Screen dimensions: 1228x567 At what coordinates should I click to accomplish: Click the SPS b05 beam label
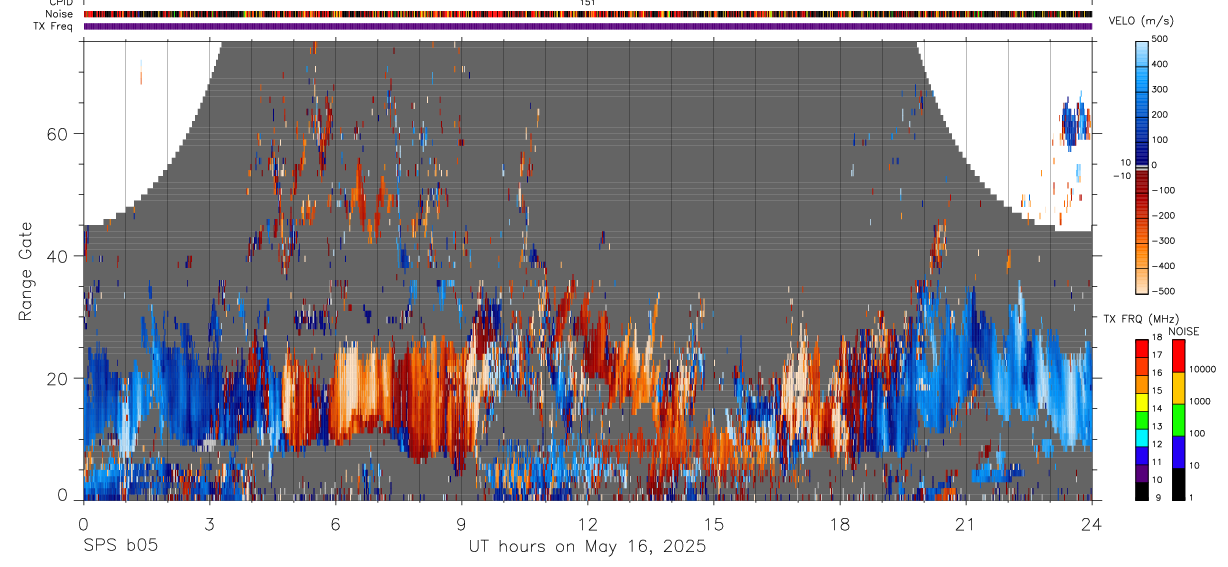tap(120, 547)
